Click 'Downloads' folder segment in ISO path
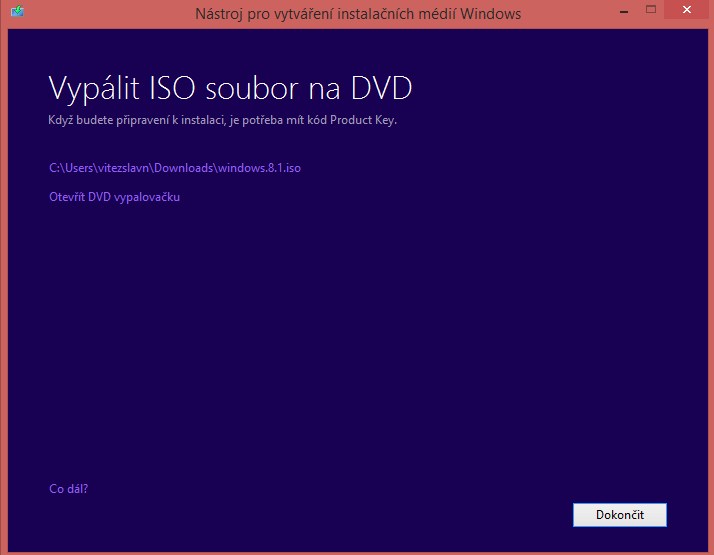The height and width of the screenshot is (555, 714). click(184, 168)
